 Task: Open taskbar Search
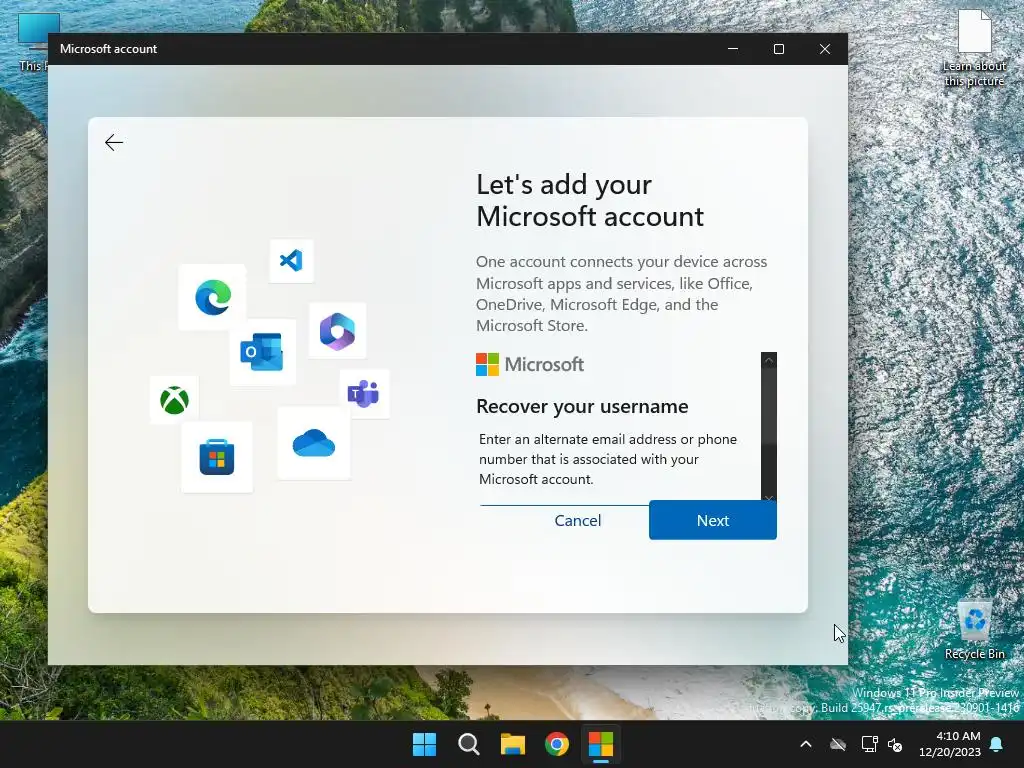pos(468,744)
